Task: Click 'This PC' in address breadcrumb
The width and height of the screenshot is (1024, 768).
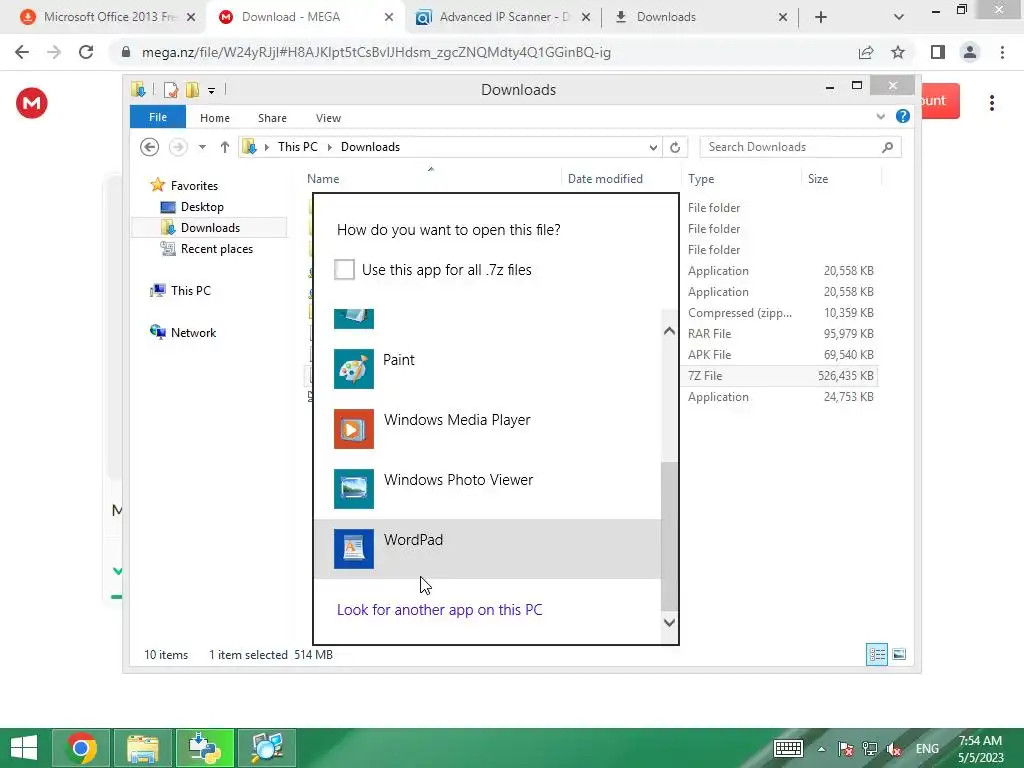Action: click(298, 147)
